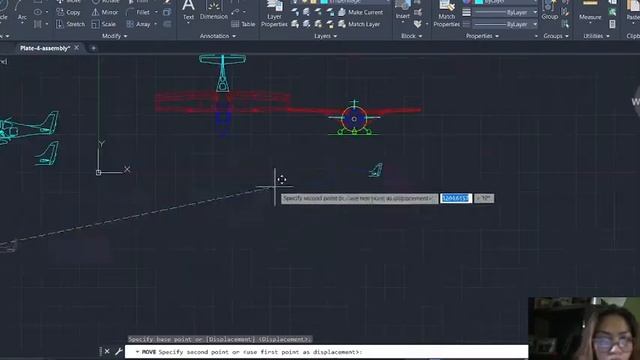The width and height of the screenshot is (640, 360).
Task: Expand the Block panel
Action: click(x=411, y=36)
